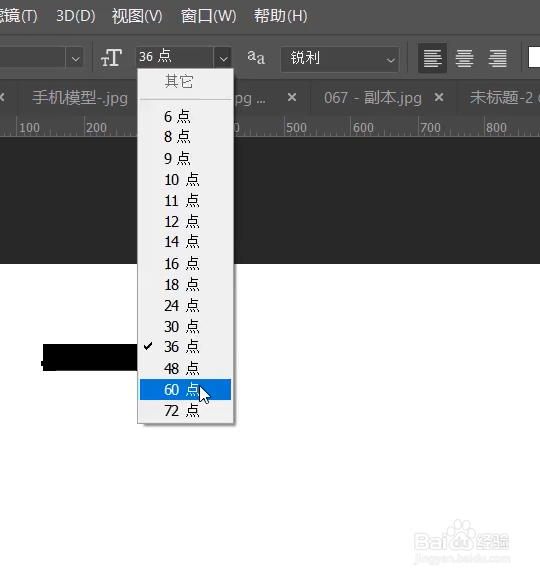Open the 3D(D) menu

click(75, 16)
